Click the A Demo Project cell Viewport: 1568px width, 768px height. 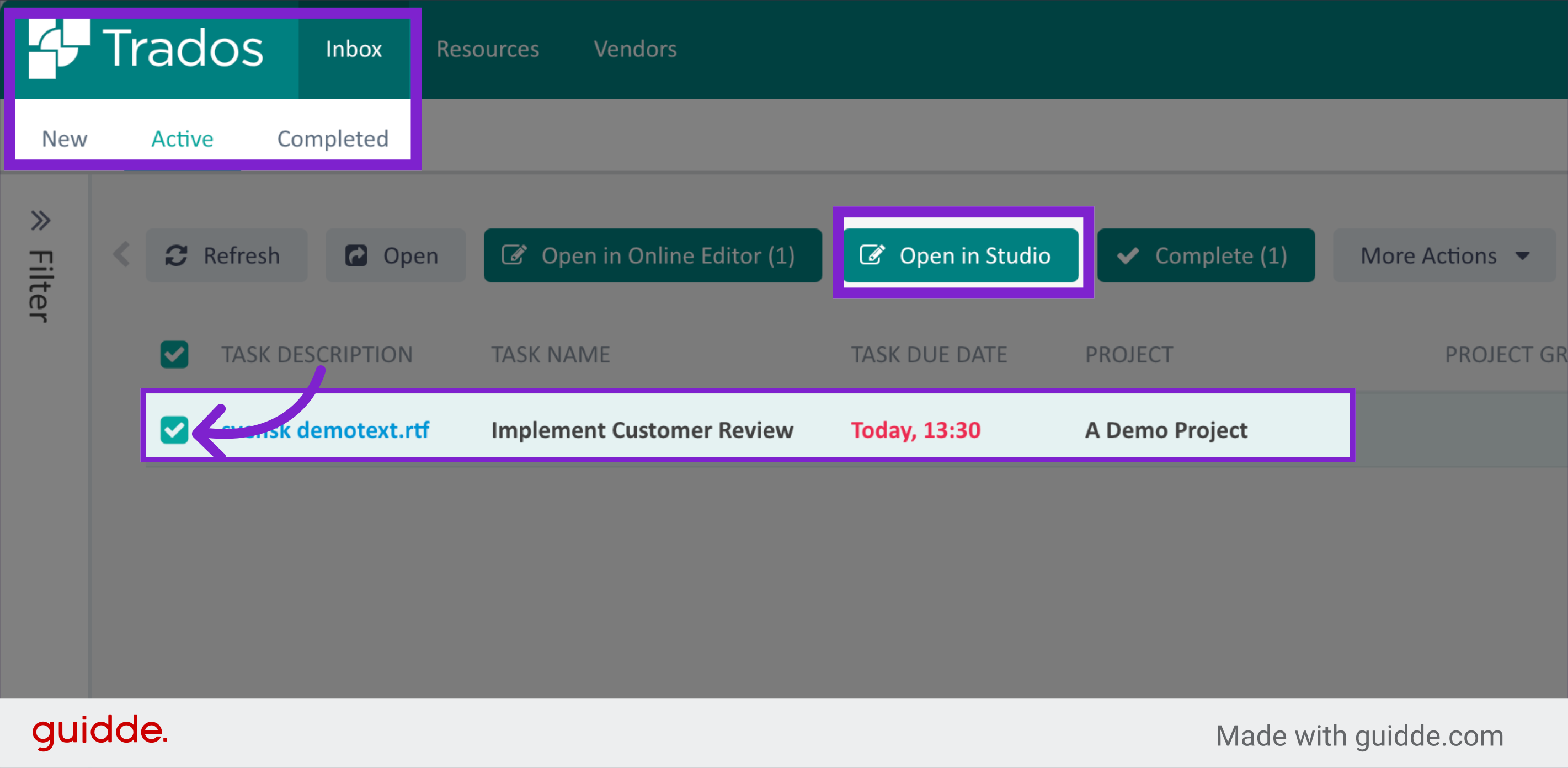click(1166, 430)
